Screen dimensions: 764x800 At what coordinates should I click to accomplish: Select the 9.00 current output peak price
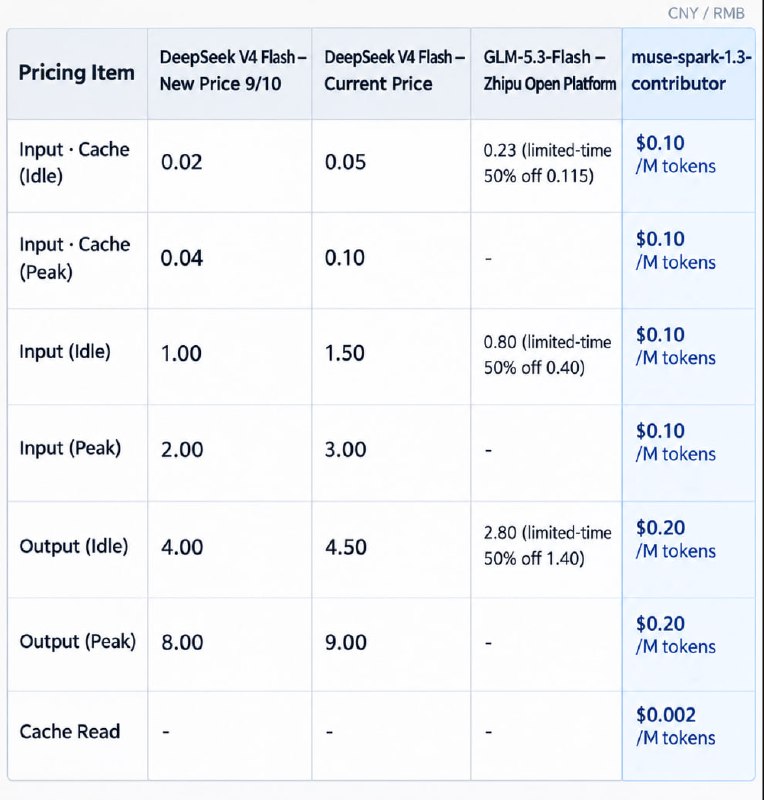pos(346,642)
